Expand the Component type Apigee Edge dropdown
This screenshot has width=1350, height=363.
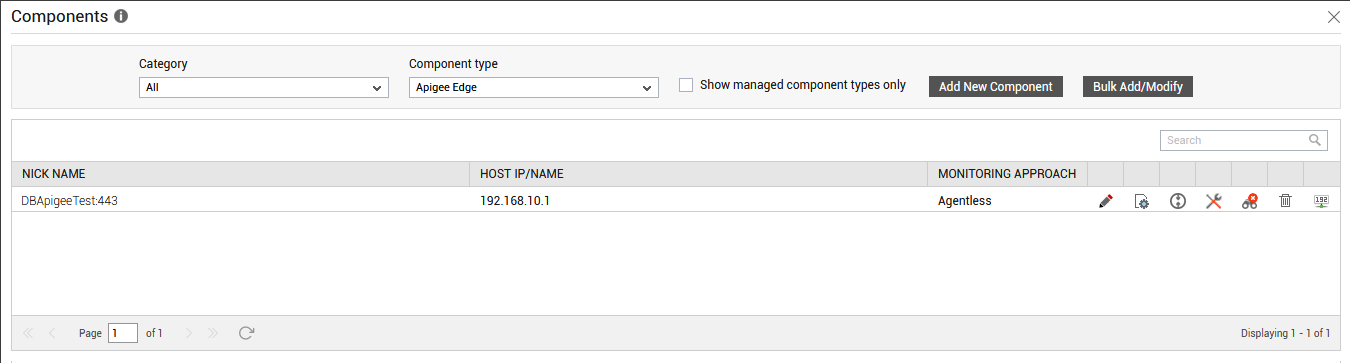(x=534, y=88)
